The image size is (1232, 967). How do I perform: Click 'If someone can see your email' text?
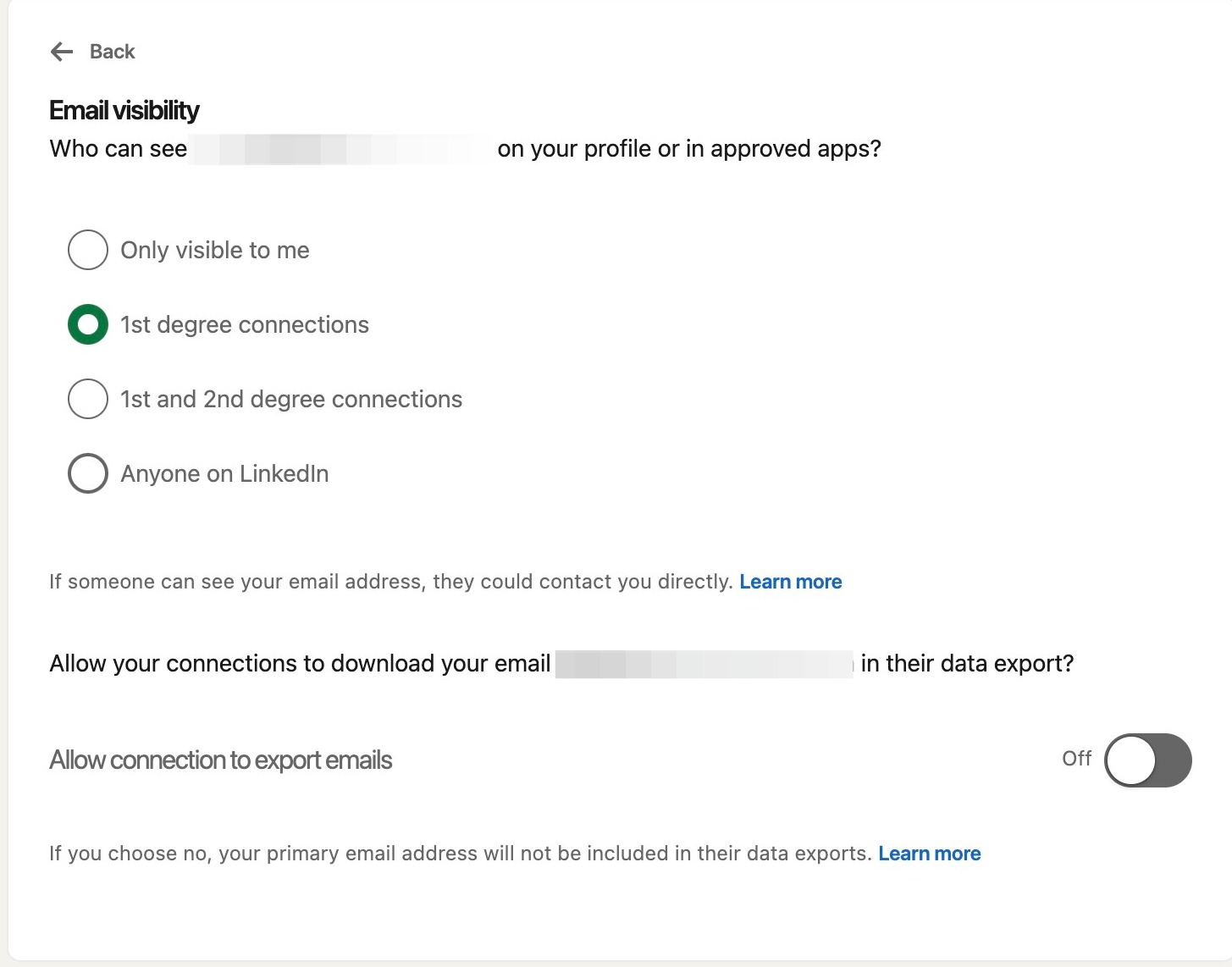390,582
